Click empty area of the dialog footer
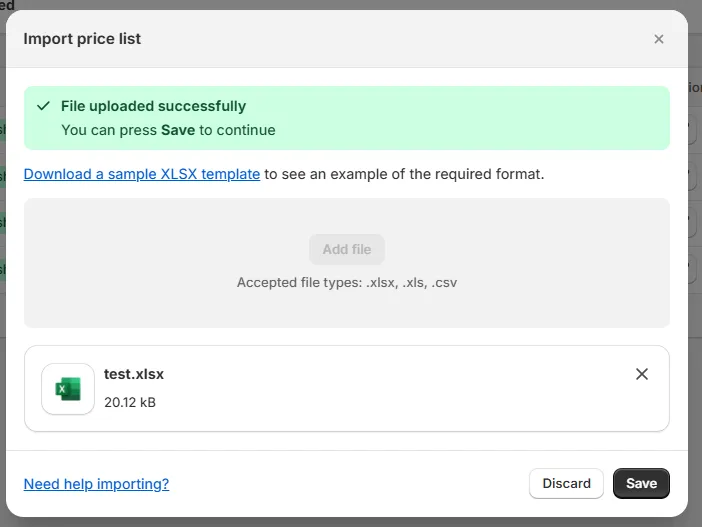Screen dimensions: 702x527 (349, 484)
